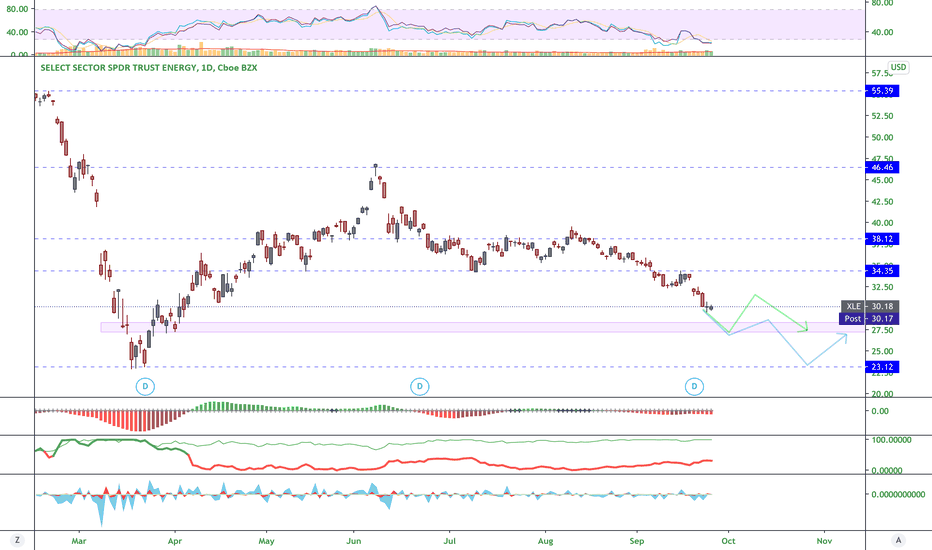The height and width of the screenshot is (550, 932).
Task: Click the Nov label on the time axis
Action: 824,541
